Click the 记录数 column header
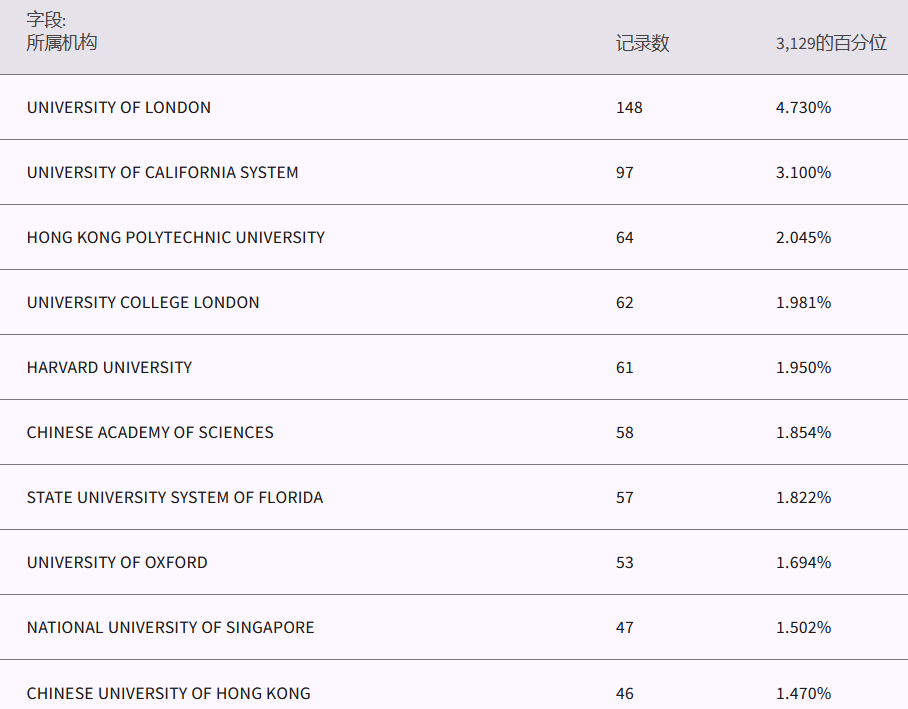 pyautogui.click(x=642, y=43)
